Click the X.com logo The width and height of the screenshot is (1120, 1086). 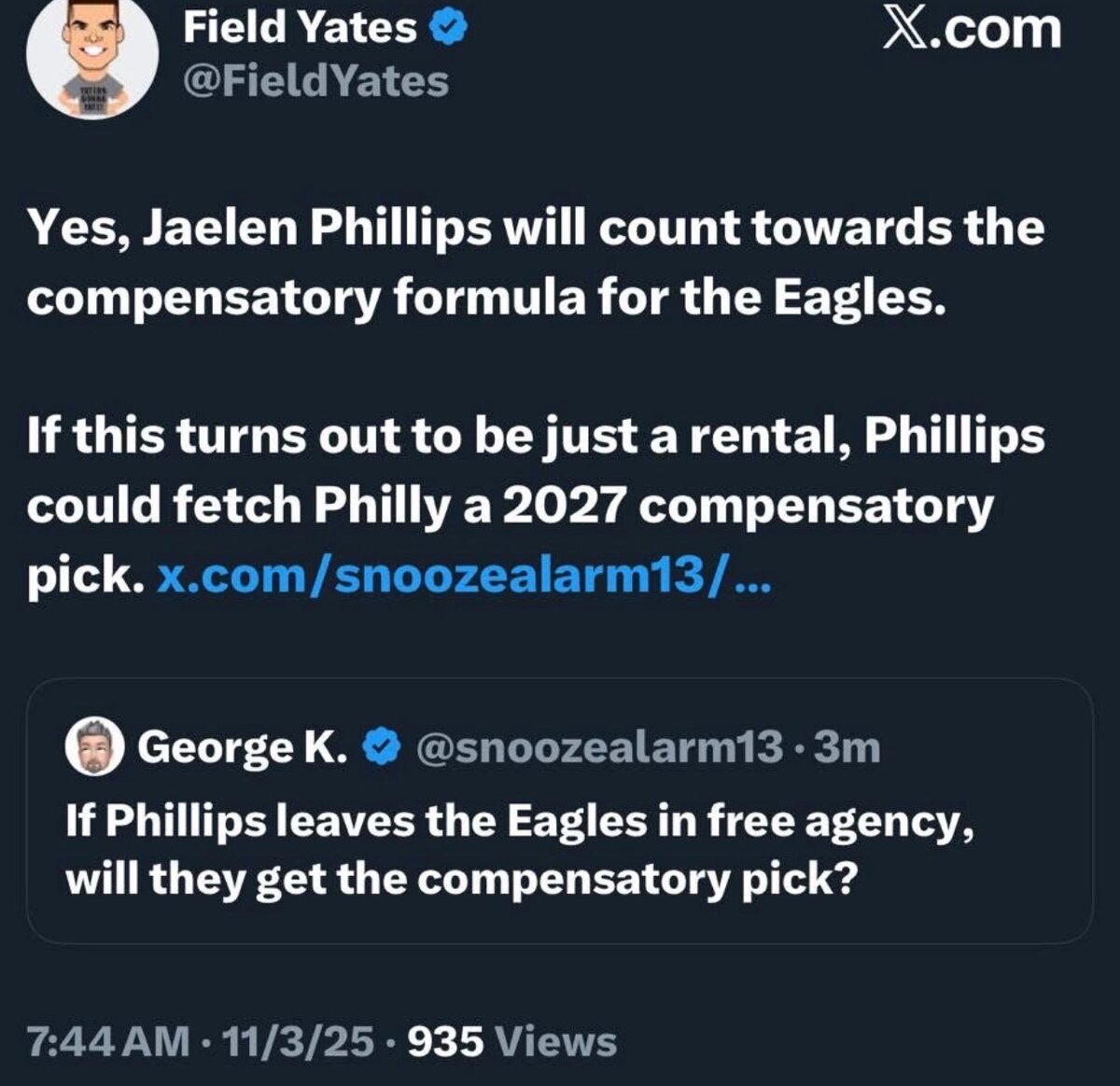[972, 29]
